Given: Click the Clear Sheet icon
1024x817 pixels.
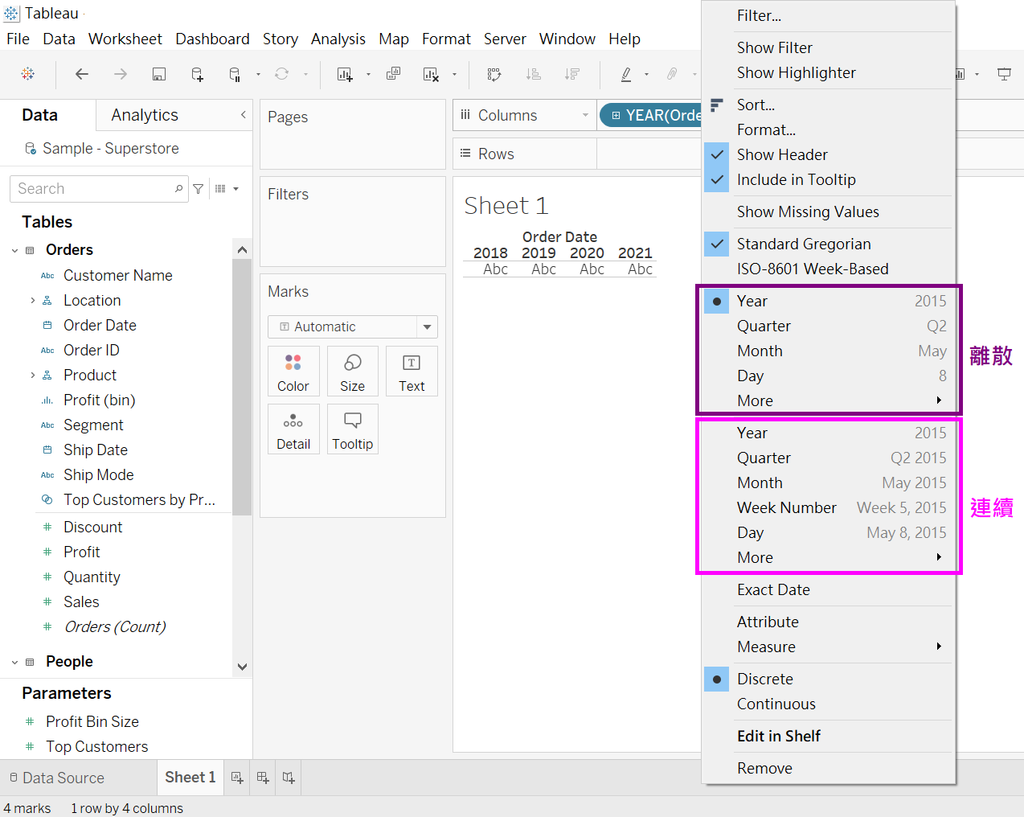Looking at the screenshot, I should pos(431,74).
